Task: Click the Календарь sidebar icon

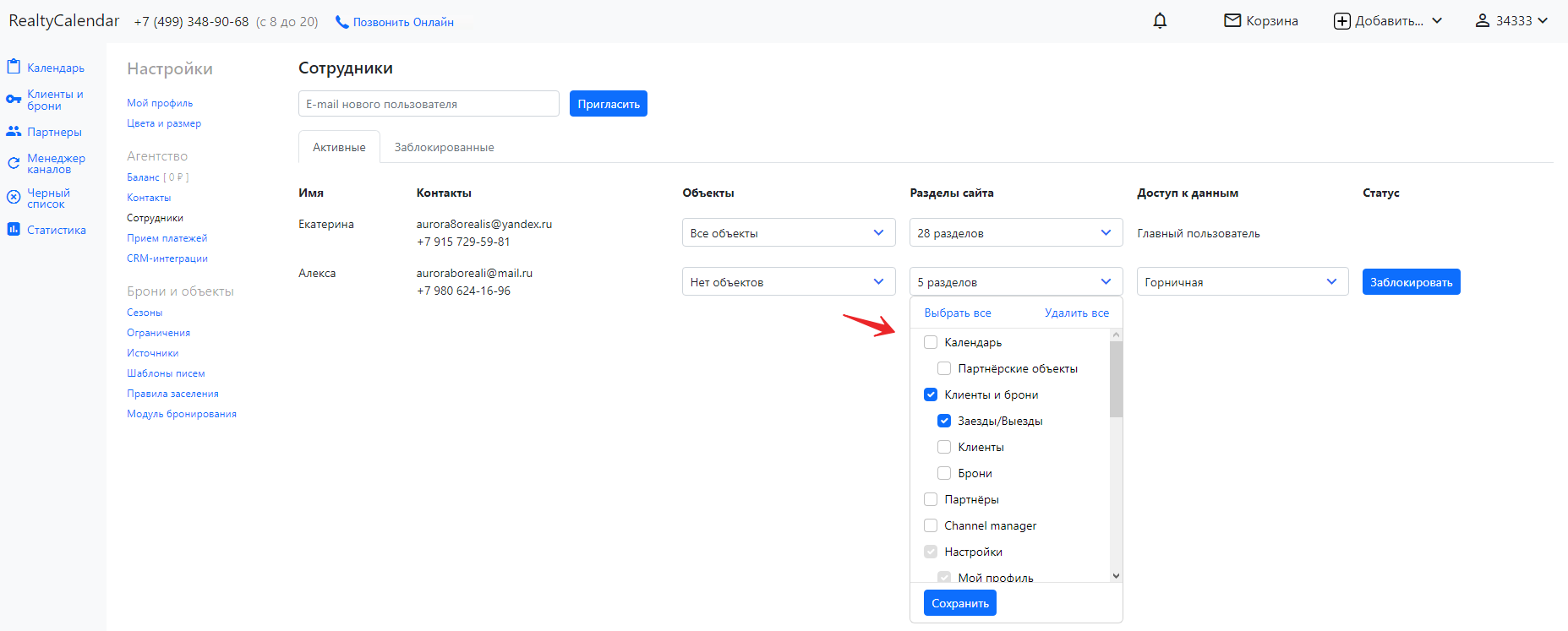Action: (14, 67)
